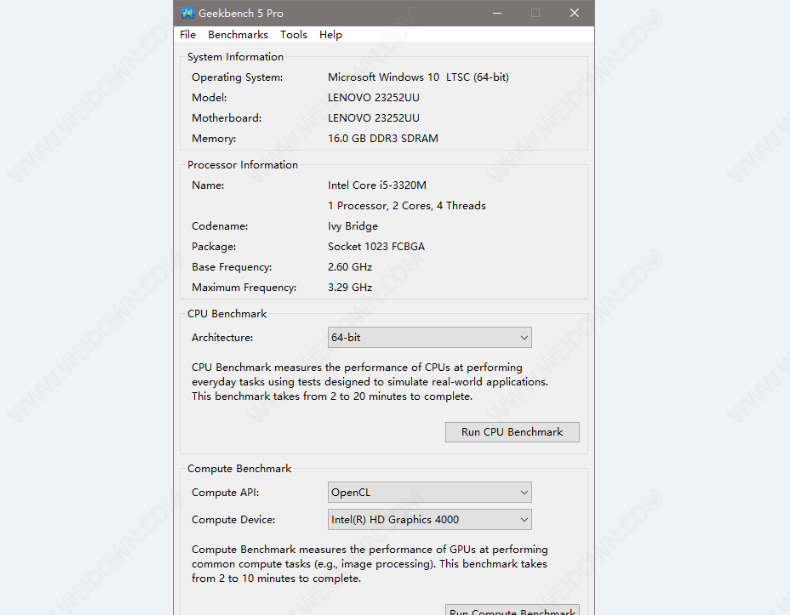
Task: Click the Base Frequency label
Action: (232, 267)
